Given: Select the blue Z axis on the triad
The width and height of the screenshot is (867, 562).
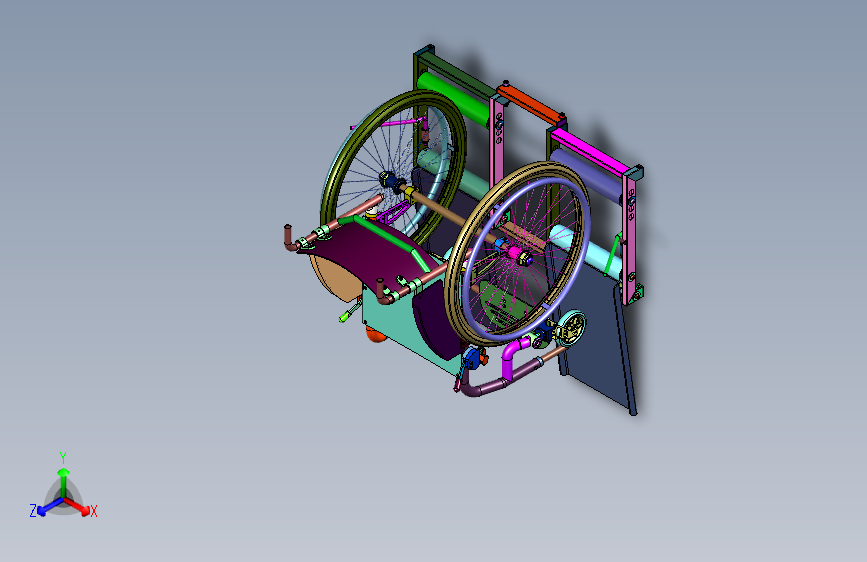Looking at the screenshot, I should click(x=50, y=507).
